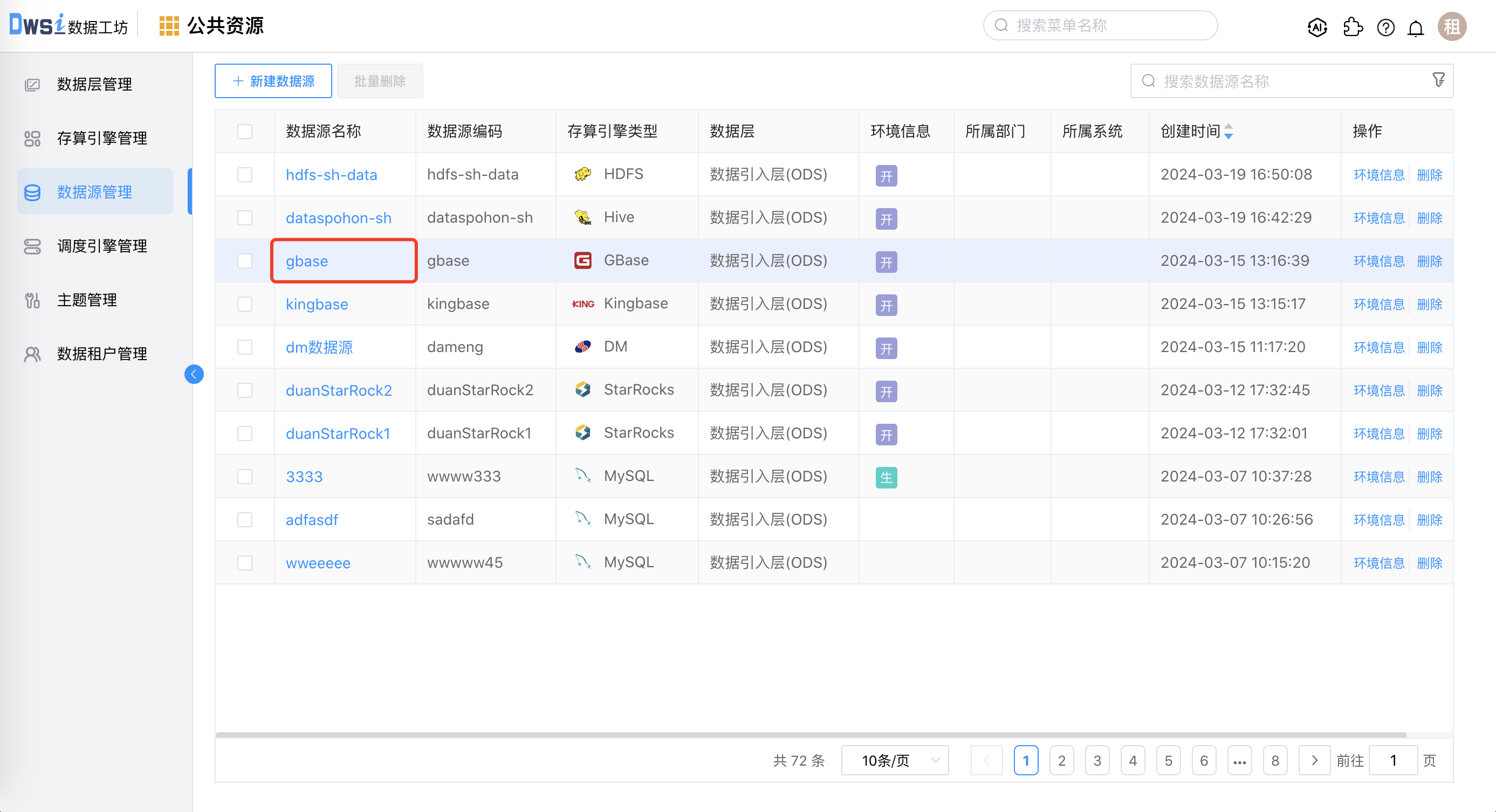The image size is (1496, 812).
Task: Expand the pagination ellipsis for more pages
Action: [x=1239, y=761]
